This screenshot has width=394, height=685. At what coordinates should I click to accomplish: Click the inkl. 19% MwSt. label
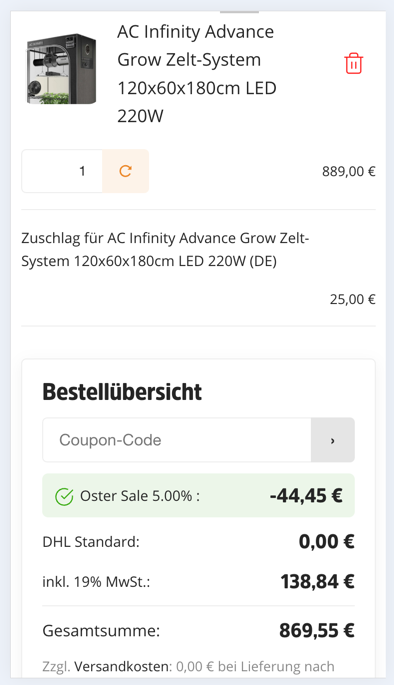click(x=96, y=582)
